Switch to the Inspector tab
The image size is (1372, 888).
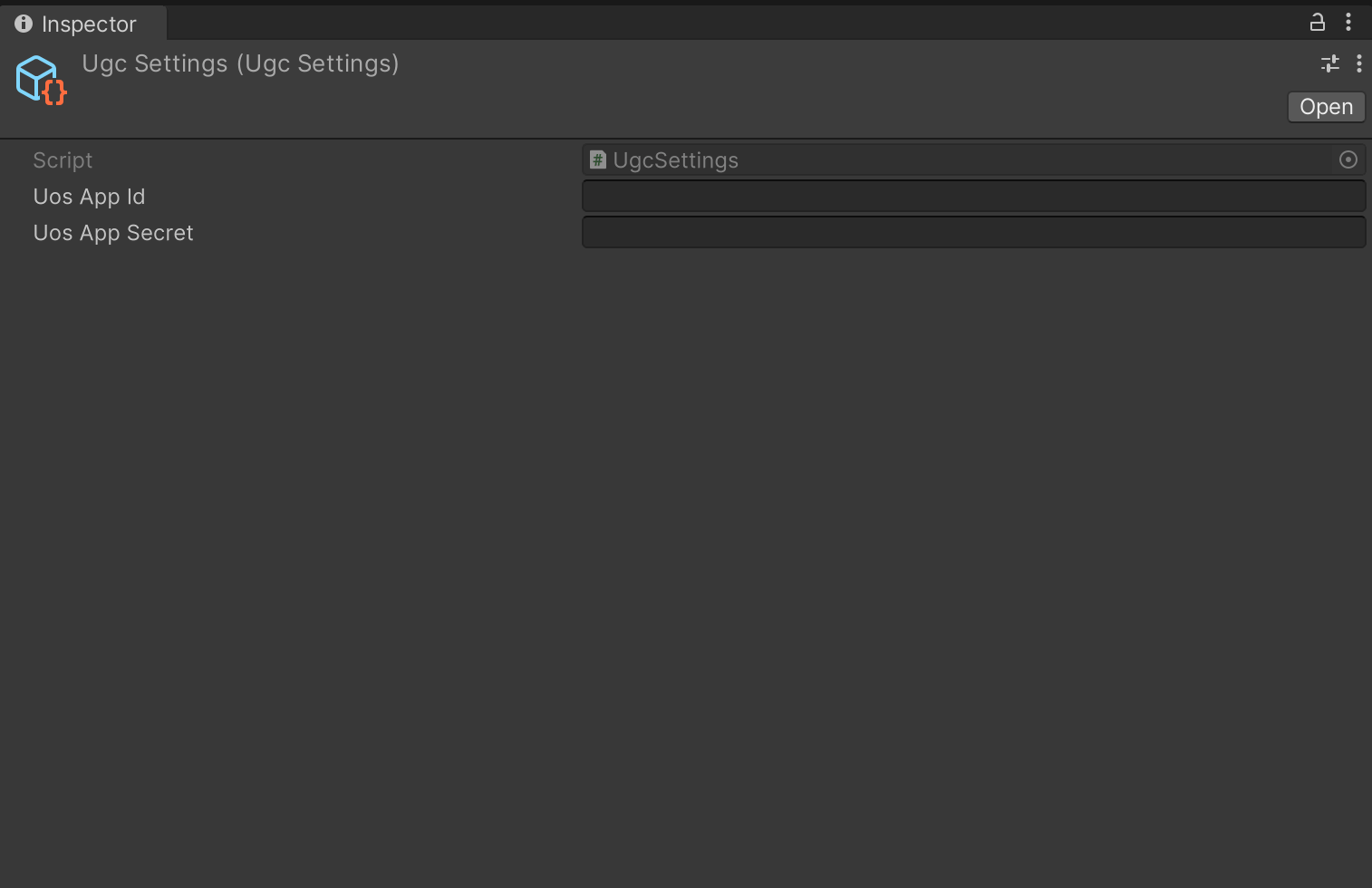89,24
